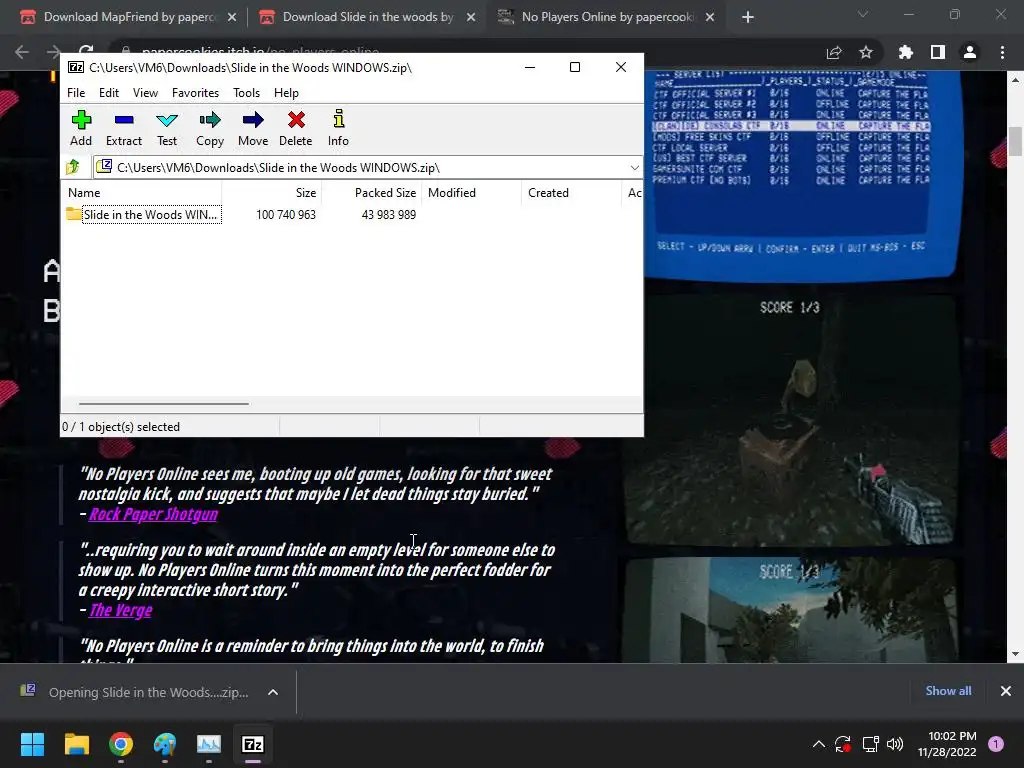This screenshot has width=1024, height=768.
Task: Choose the Move toolbar icon in 7-Zip
Action: tap(253, 129)
